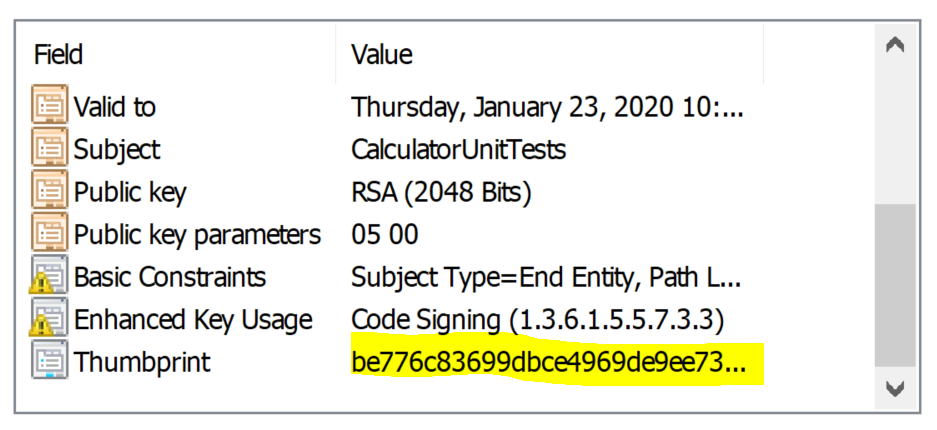Select the Basic Constraints row label
937x430 pixels.
[170, 277]
